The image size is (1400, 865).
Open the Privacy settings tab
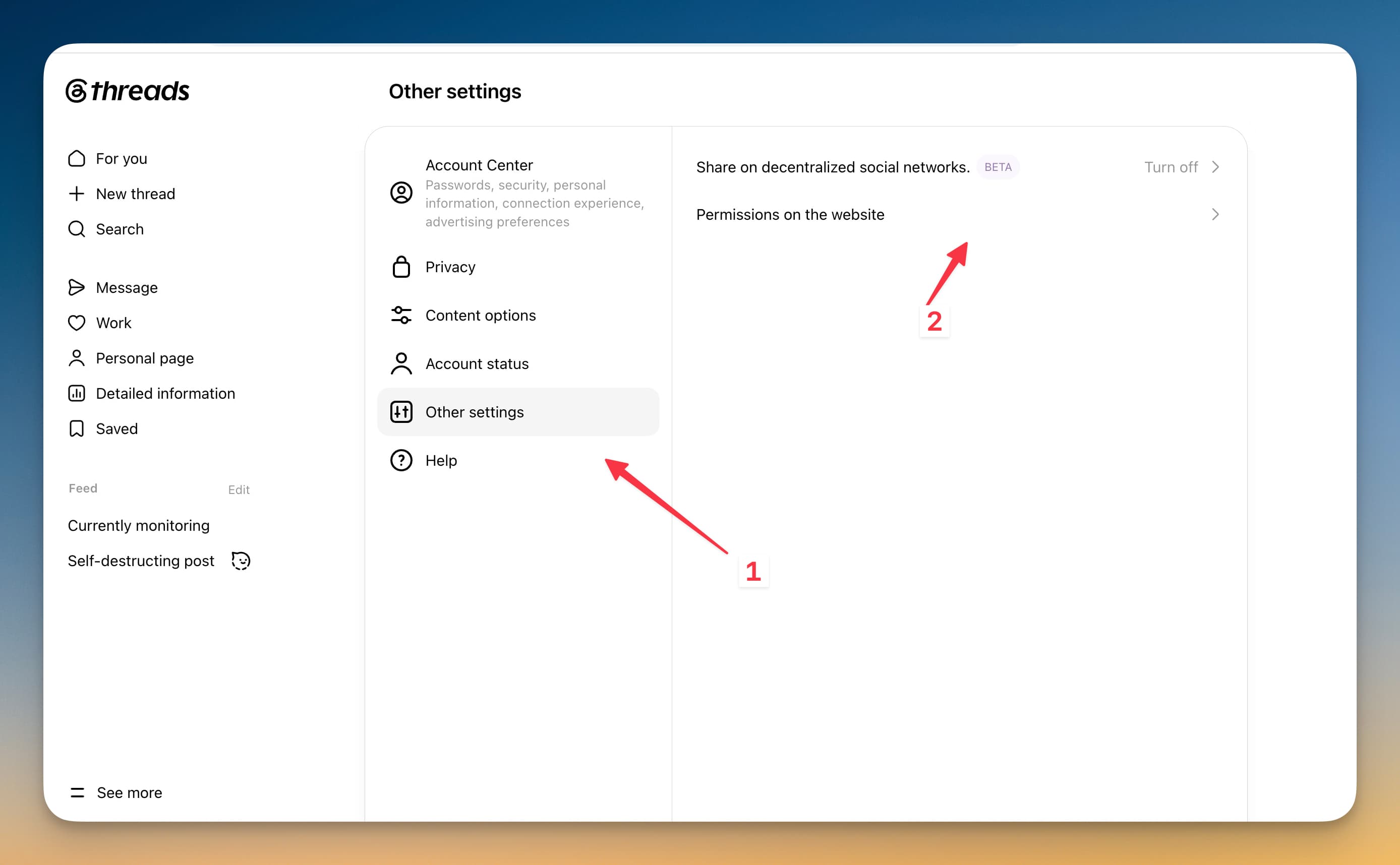point(518,267)
